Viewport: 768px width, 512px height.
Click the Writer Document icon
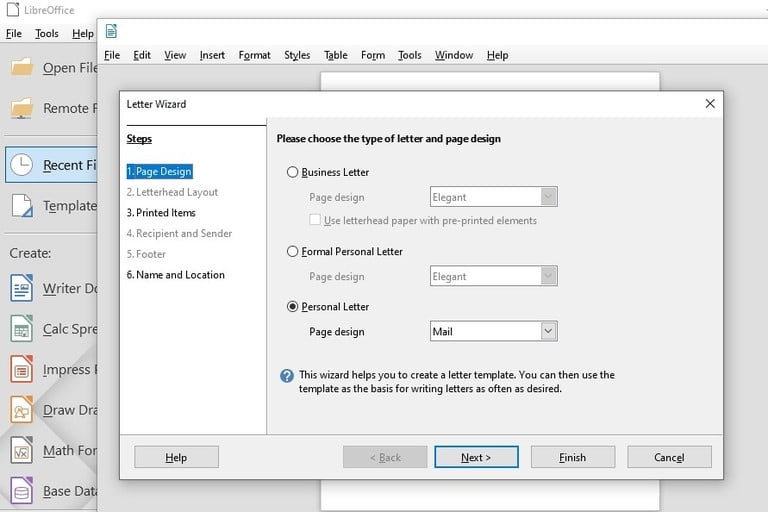(22, 289)
